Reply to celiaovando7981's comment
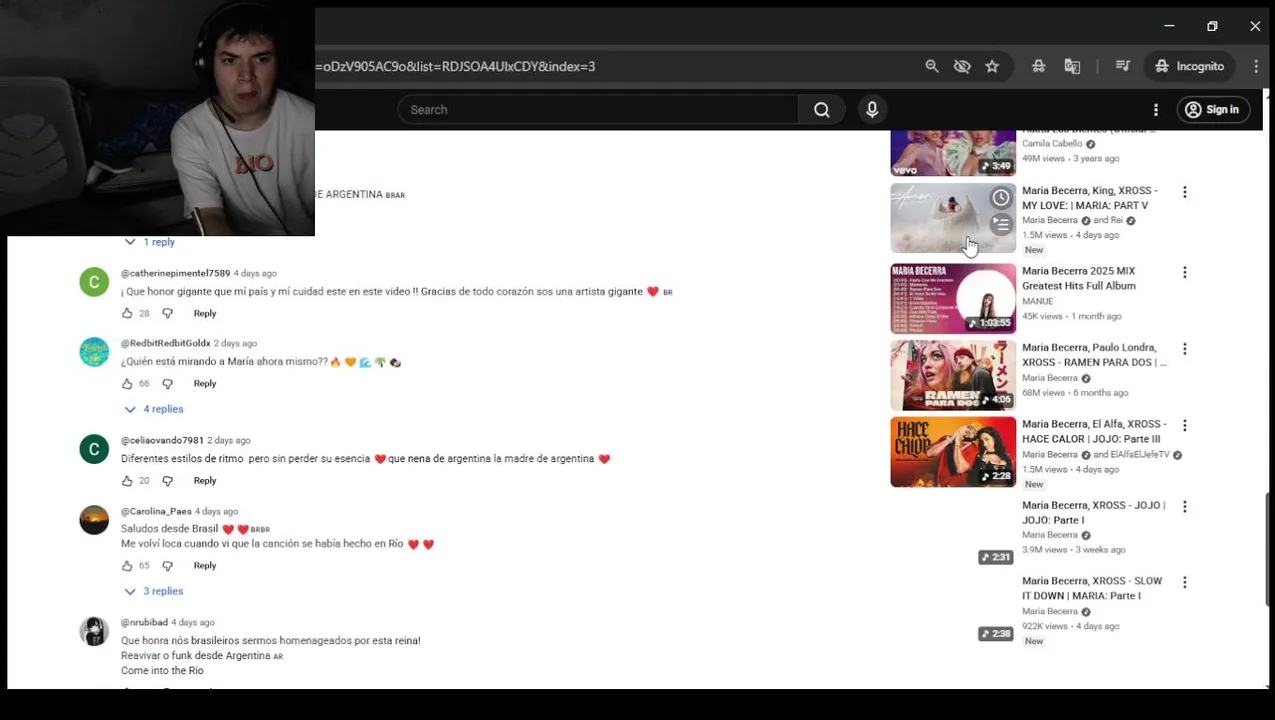1275x720 pixels. tap(205, 480)
